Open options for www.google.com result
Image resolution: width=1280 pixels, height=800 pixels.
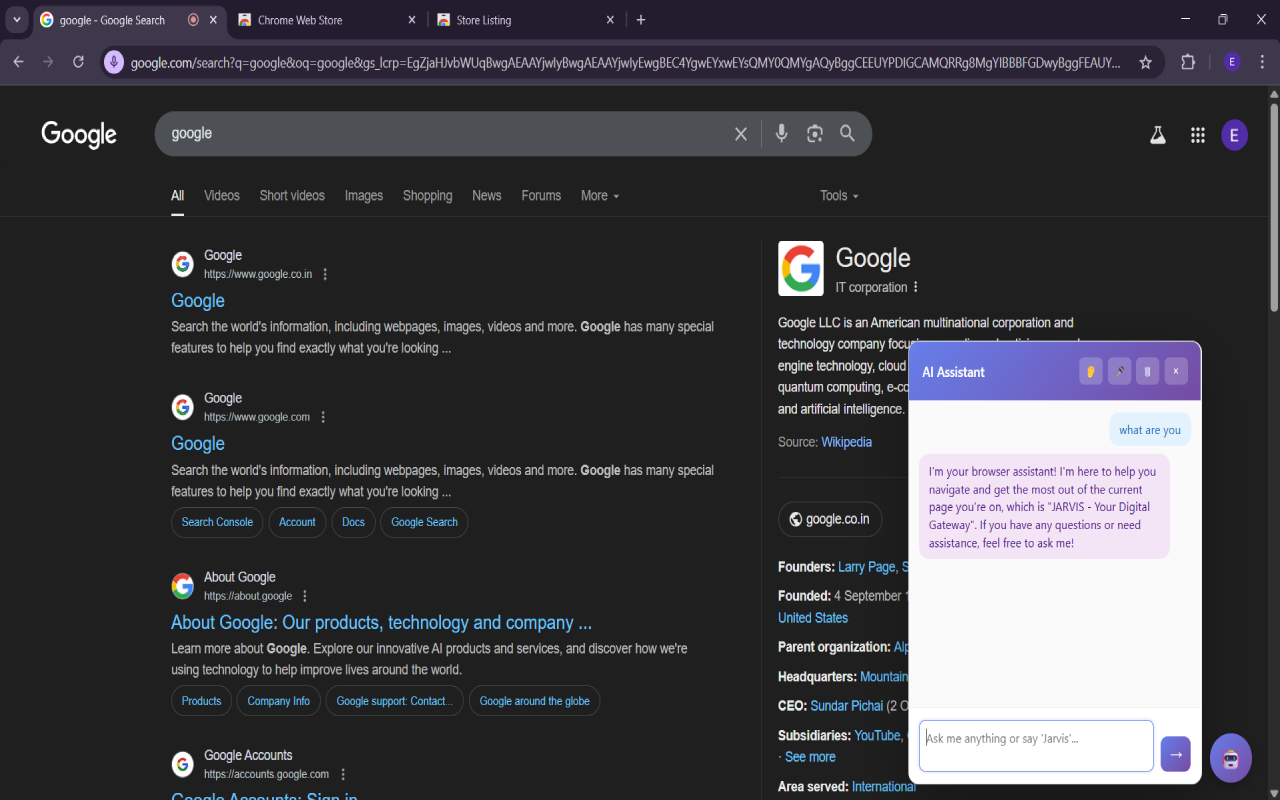click(x=323, y=417)
